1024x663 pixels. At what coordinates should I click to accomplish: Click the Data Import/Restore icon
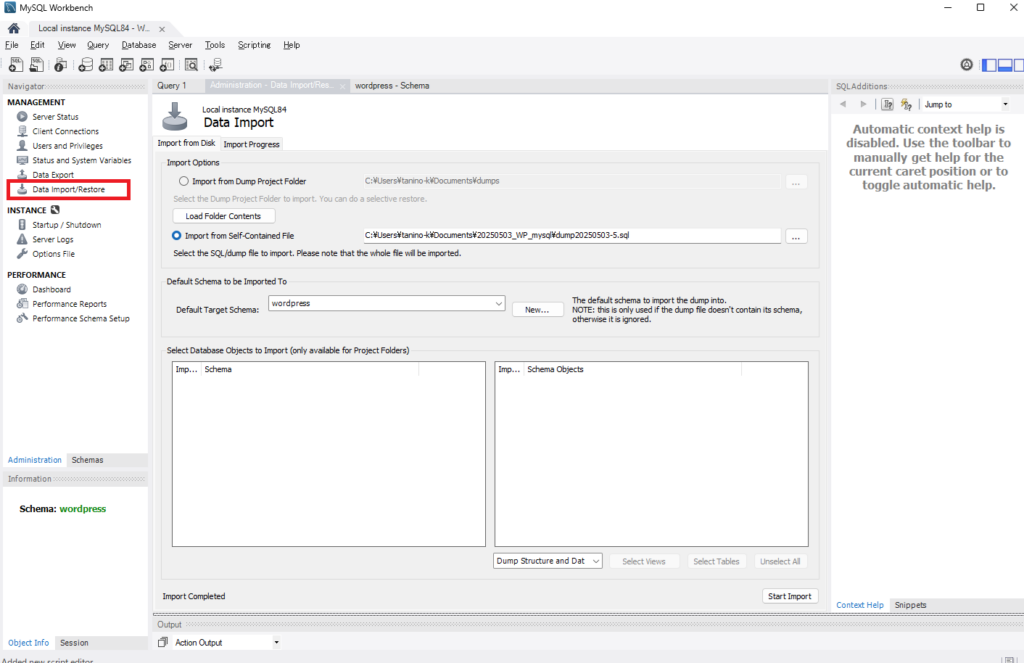[x=22, y=189]
